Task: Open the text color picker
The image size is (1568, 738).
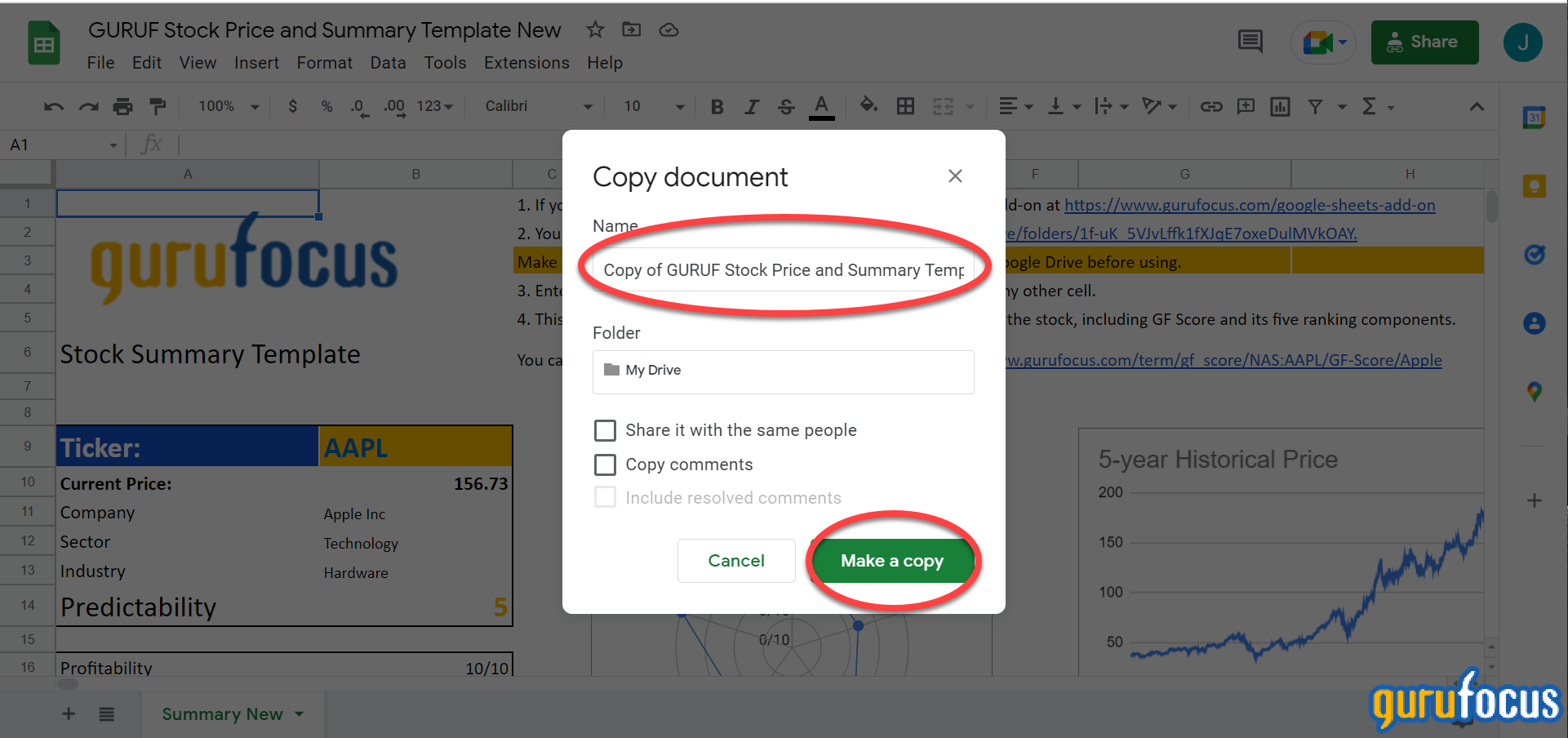Action: (x=821, y=107)
